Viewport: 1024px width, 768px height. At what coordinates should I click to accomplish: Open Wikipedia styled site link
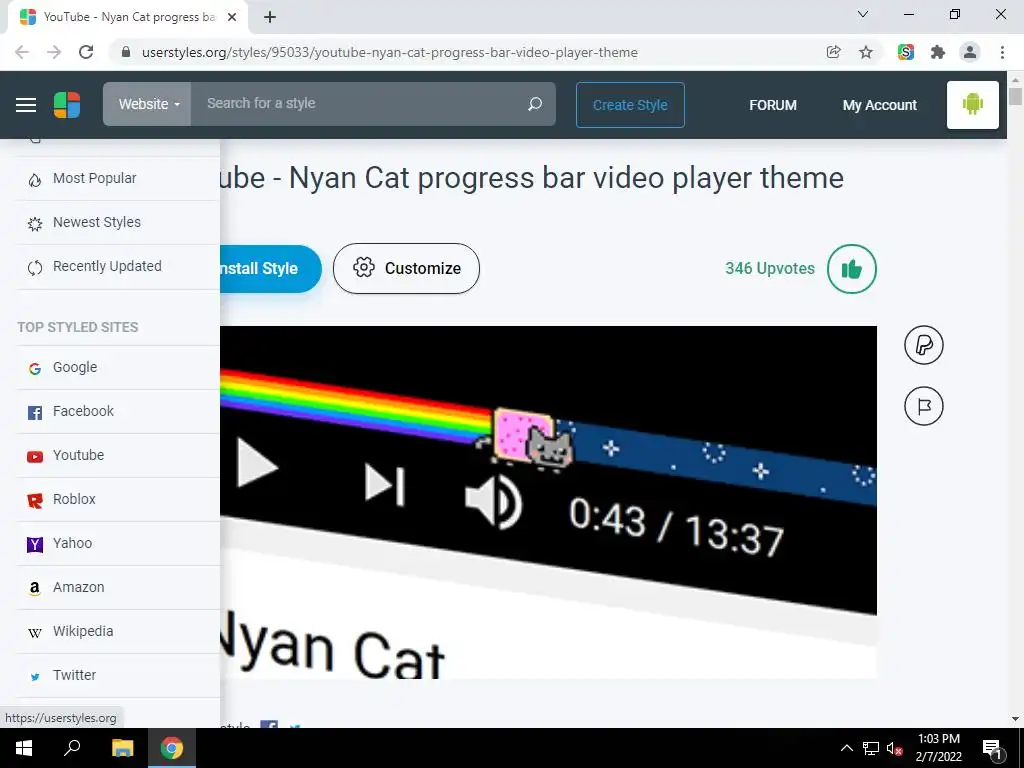(118, 632)
